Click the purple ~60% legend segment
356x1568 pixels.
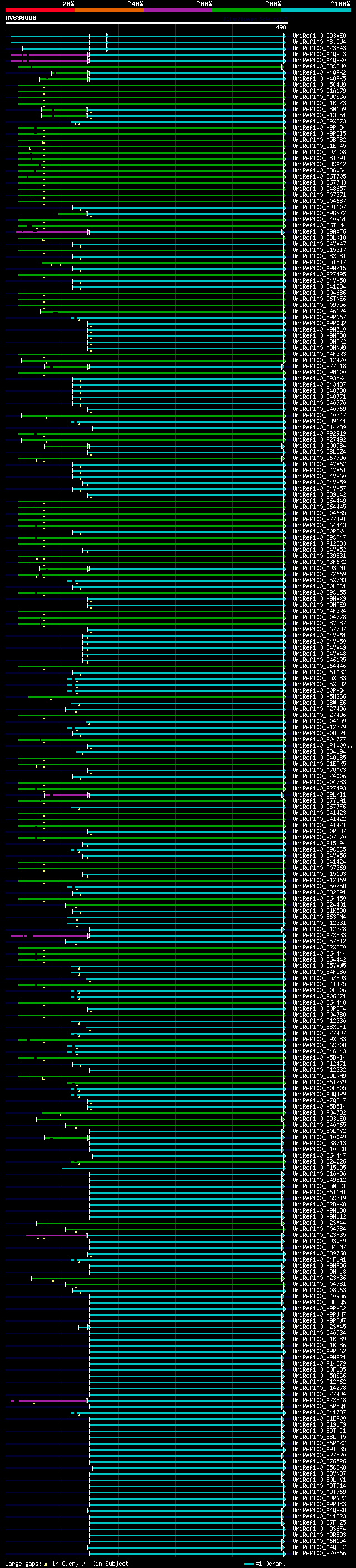tap(177, 10)
